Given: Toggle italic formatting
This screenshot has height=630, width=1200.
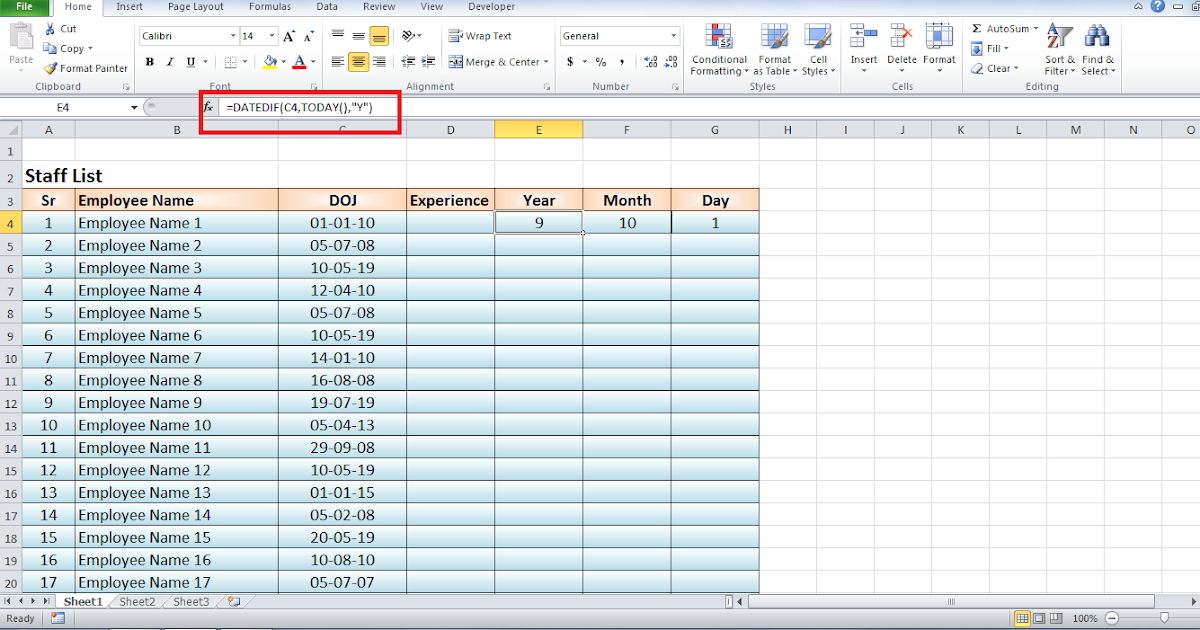Looking at the screenshot, I should [x=167, y=61].
